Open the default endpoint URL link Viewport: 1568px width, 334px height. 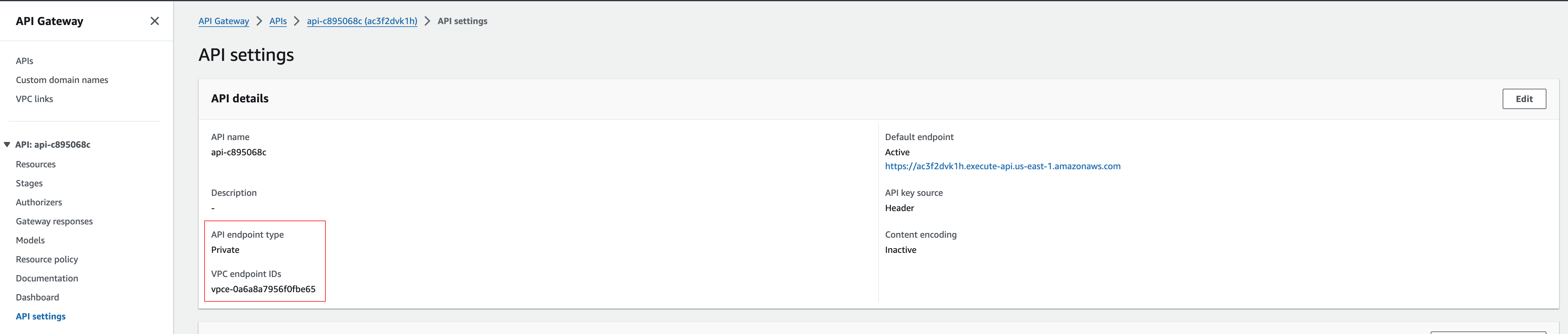(x=1003, y=165)
